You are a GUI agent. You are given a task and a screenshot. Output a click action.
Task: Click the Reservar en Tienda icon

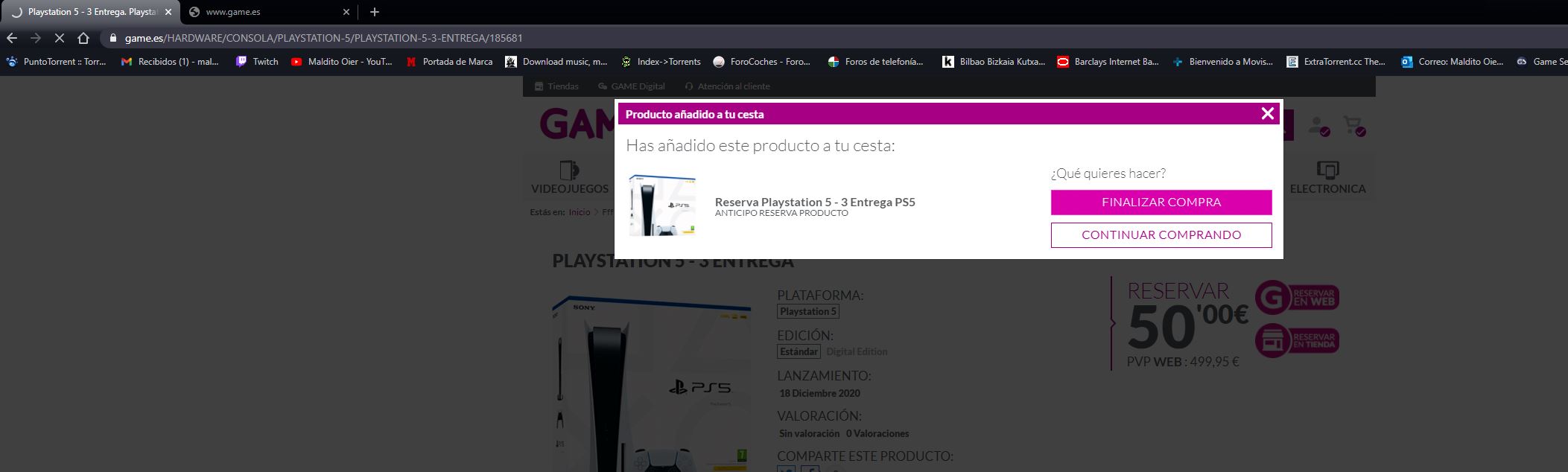[1297, 341]
